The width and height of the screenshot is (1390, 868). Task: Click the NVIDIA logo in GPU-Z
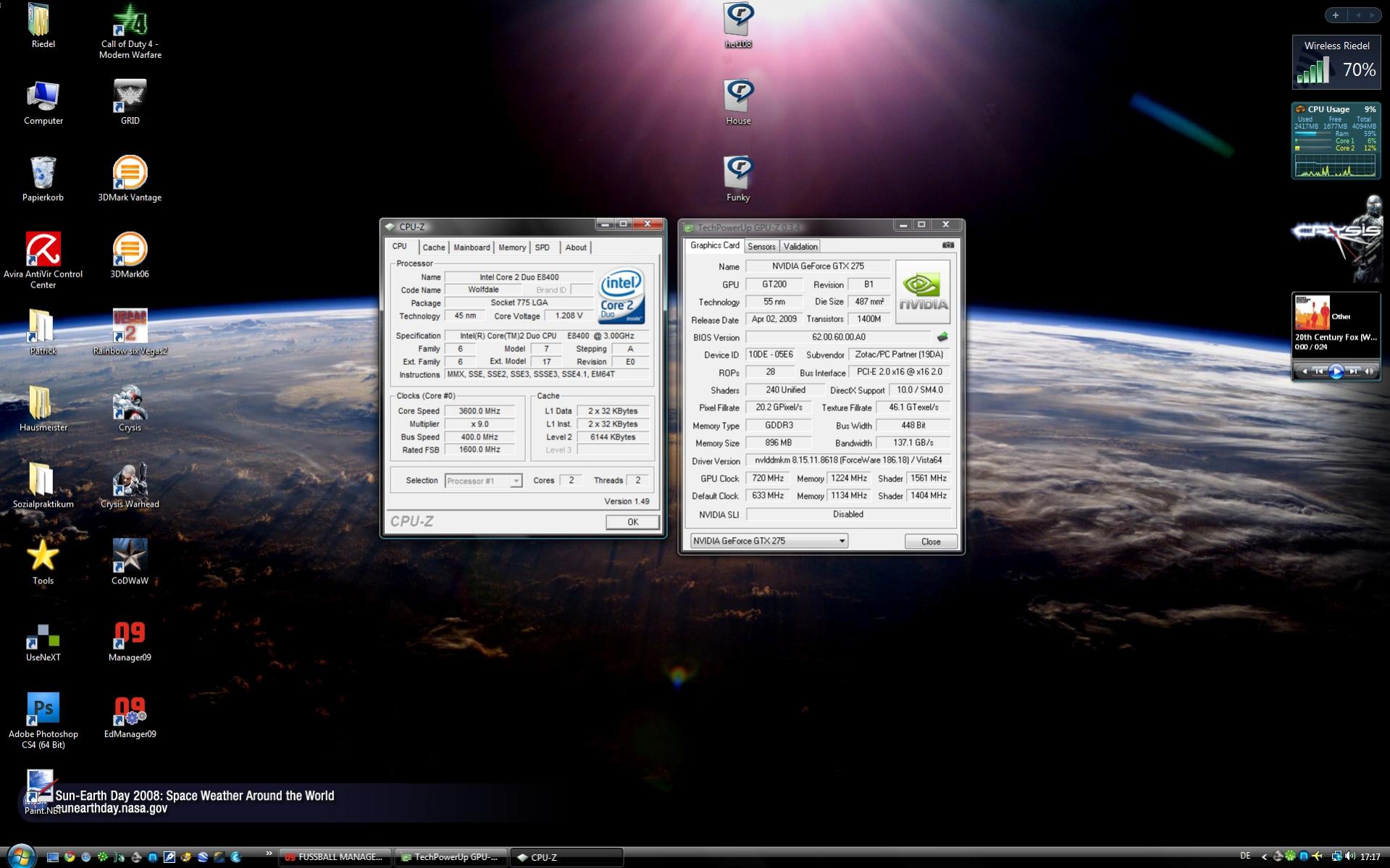(923, 292)
